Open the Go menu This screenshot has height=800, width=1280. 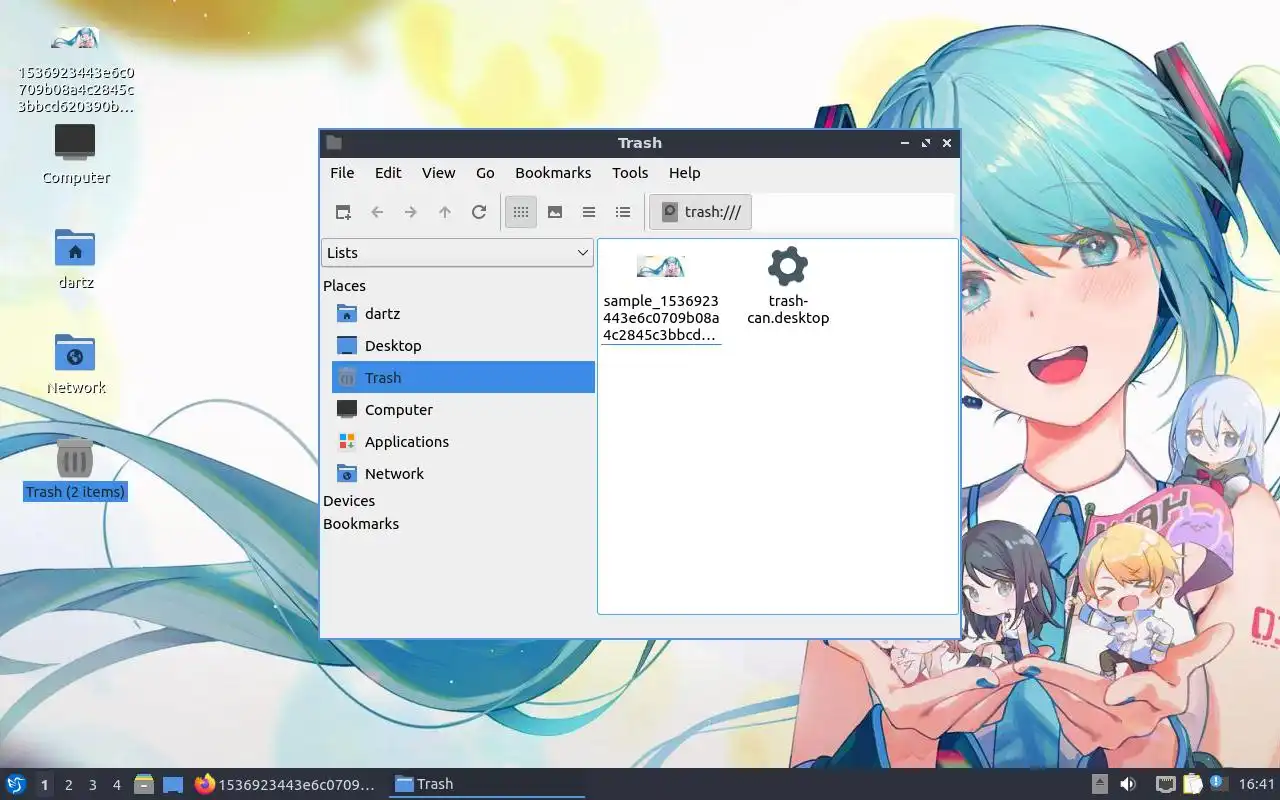pos(485,173)
